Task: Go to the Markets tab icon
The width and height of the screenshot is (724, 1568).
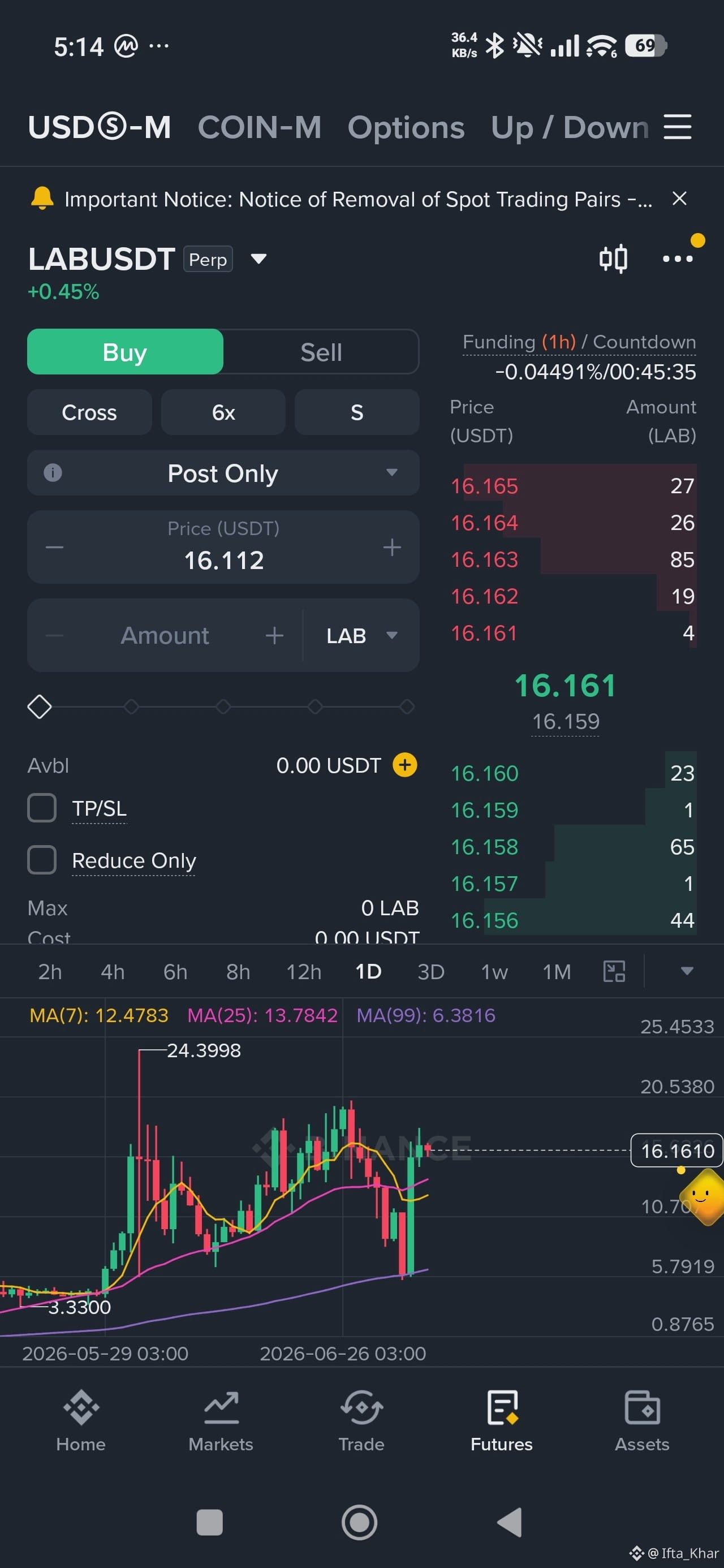Action: pos(221,1408)
